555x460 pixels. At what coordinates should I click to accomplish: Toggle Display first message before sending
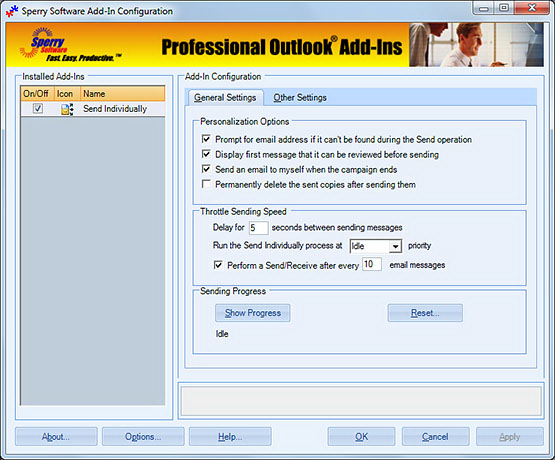coord(206,154)
